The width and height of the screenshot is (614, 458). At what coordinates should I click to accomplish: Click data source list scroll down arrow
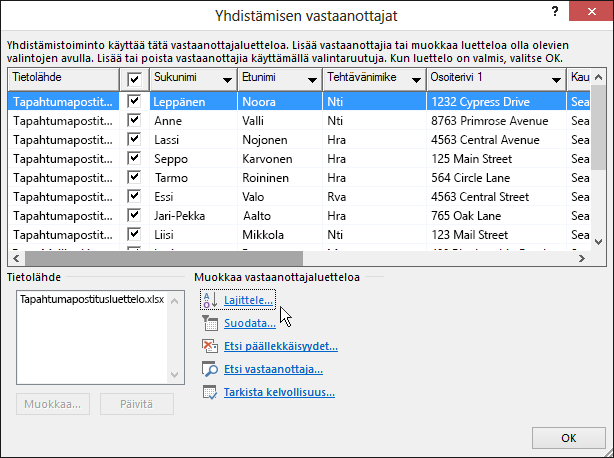pyautogui.click(x=175, y=375)
